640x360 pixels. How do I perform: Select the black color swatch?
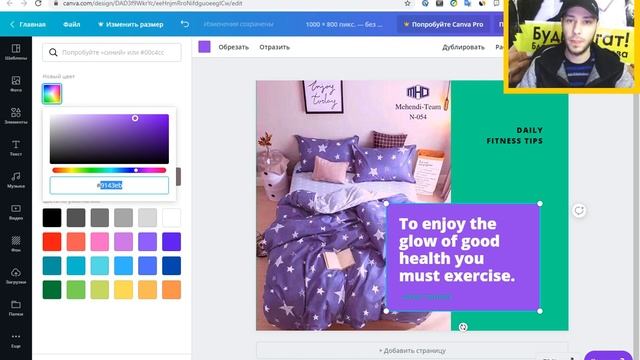point(52,218)
